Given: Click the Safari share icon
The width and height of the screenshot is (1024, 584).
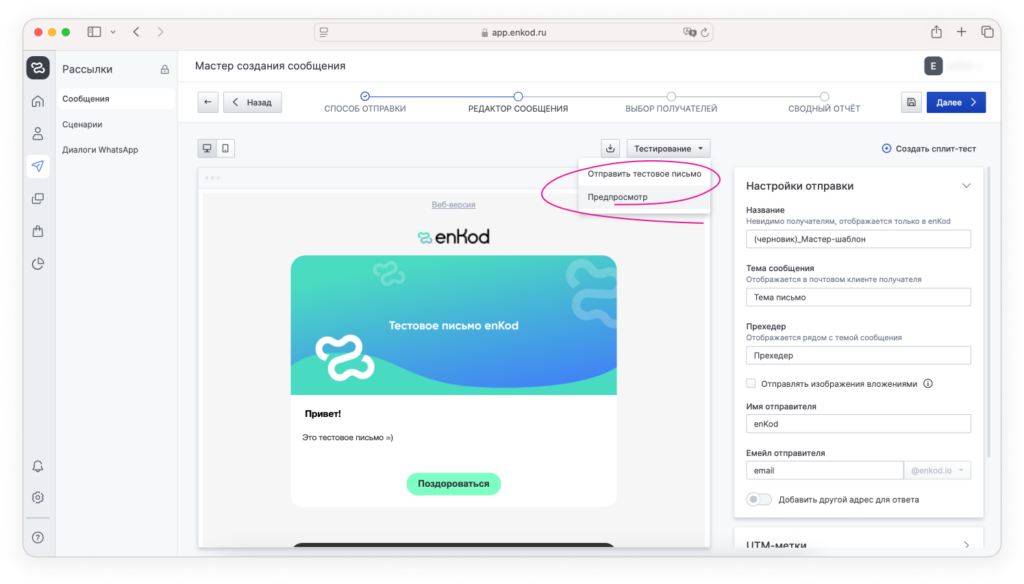Looking at the screenshot, I should pos(936,31).
